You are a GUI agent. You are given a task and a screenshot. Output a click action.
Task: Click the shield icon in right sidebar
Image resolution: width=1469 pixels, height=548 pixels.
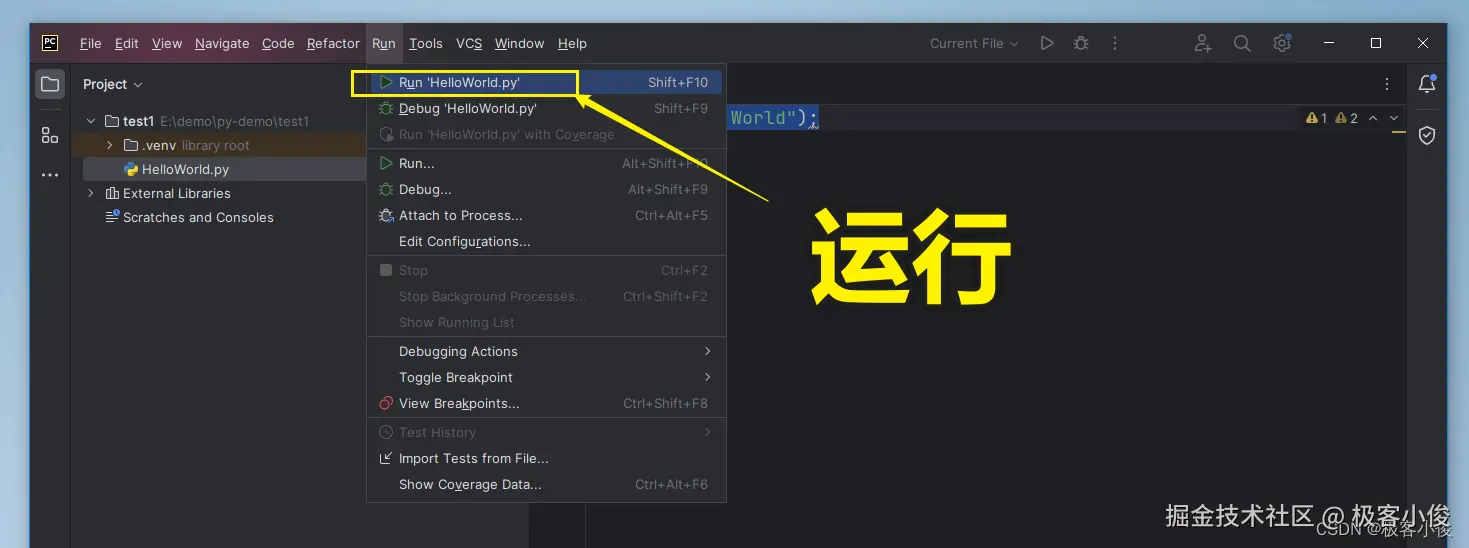(x=1427, y=135)
